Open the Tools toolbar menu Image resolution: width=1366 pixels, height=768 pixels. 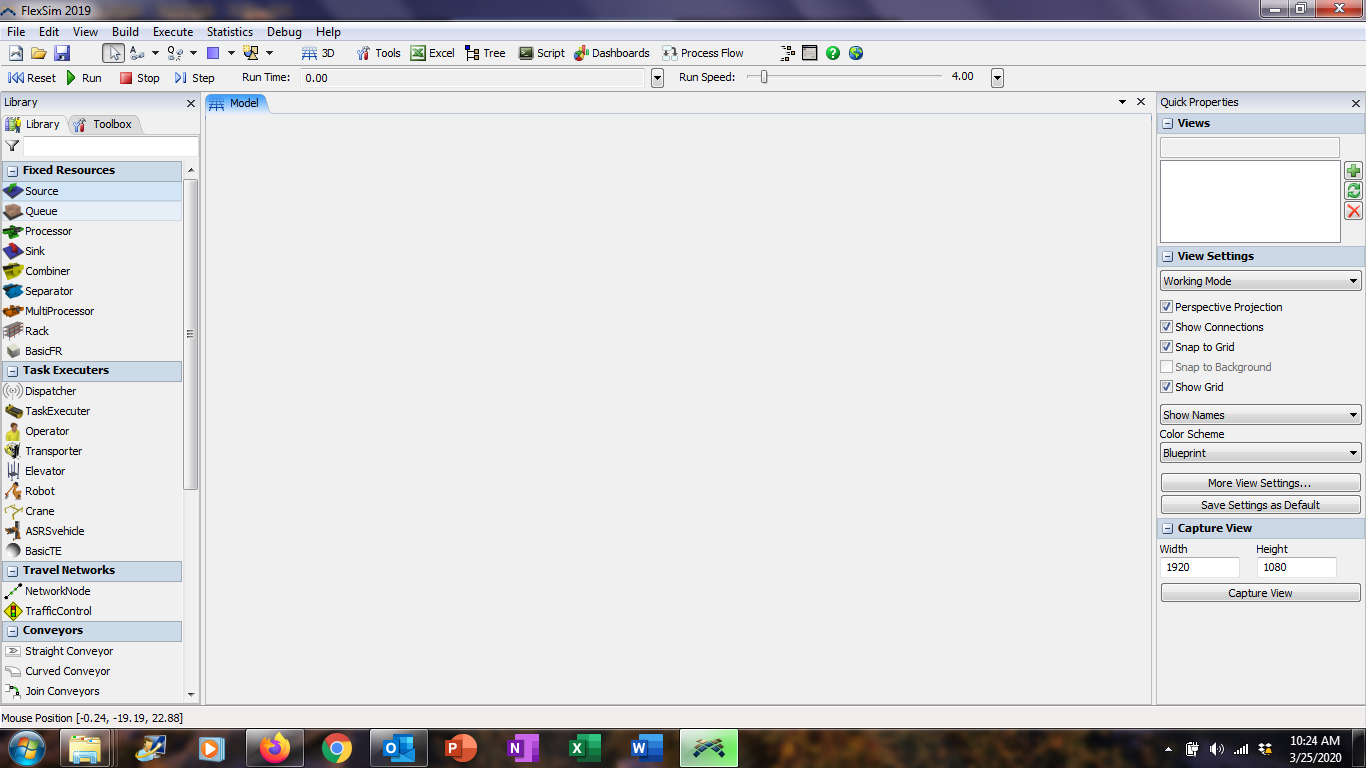[x=378, y=53]
